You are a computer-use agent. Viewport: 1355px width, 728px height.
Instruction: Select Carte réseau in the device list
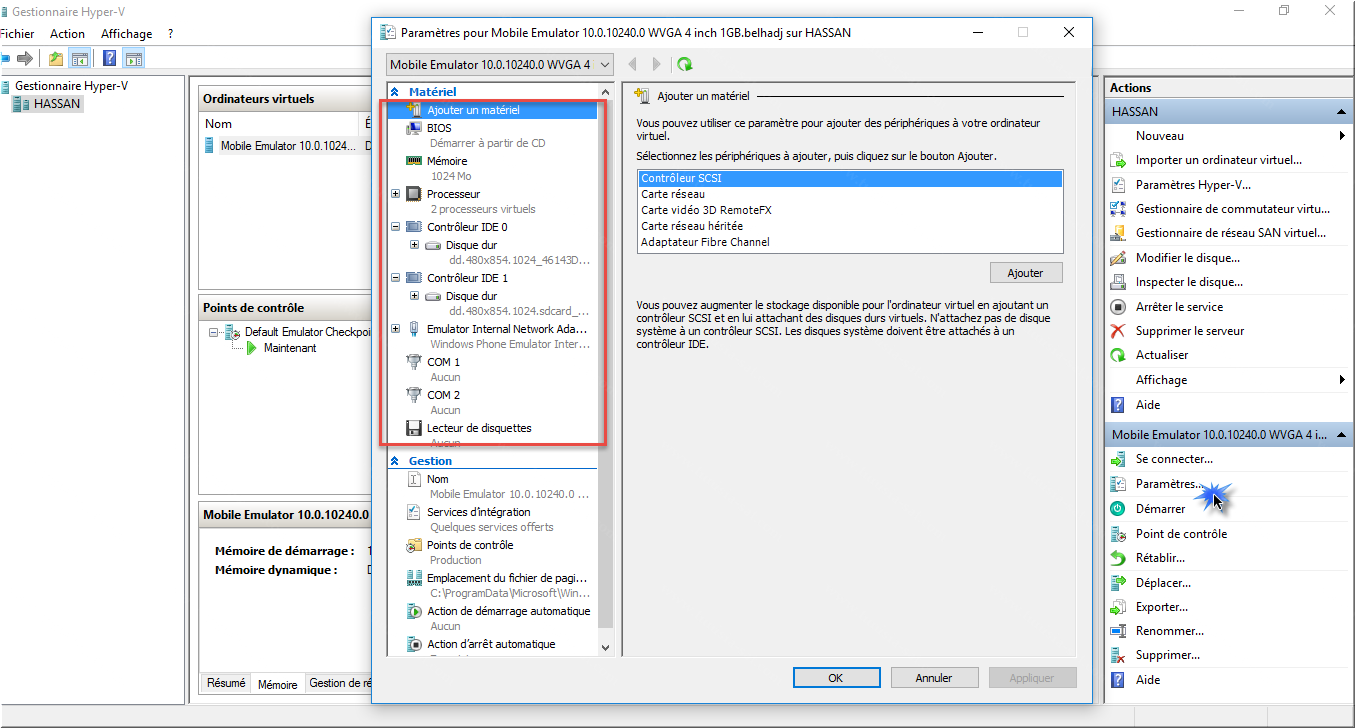pos(850,194)
